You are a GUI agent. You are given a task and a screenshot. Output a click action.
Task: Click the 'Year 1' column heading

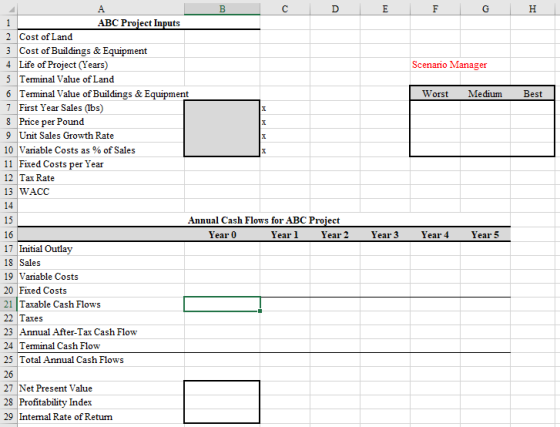285,235
